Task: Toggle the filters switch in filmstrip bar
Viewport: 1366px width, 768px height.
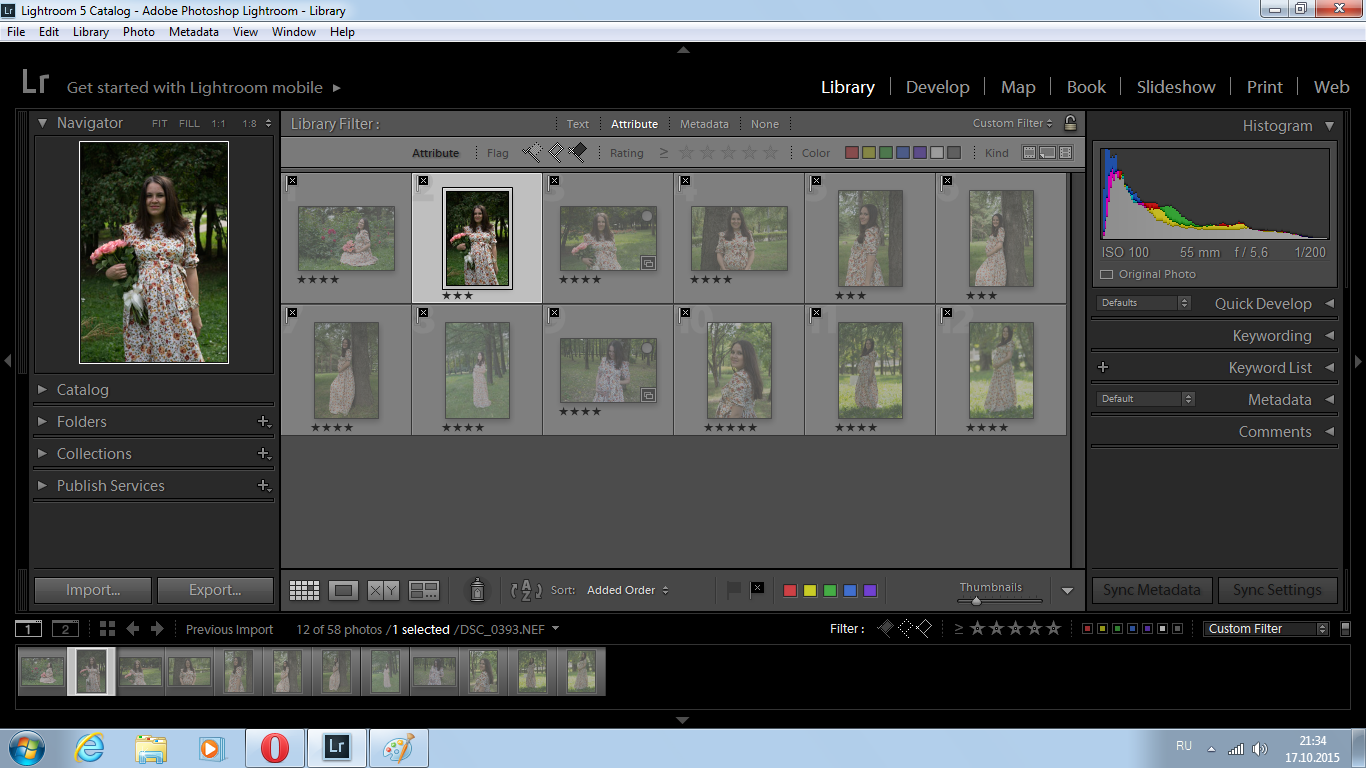Action: (x=1345, y=629)
